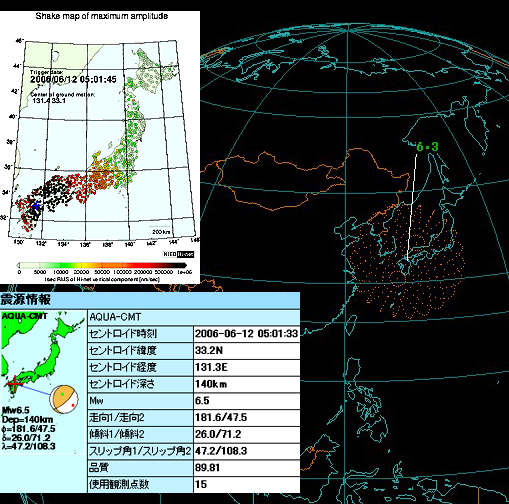Click the white epicenter line on the globe
This screenshot has height=504, width=509.
tap(412, 207)
